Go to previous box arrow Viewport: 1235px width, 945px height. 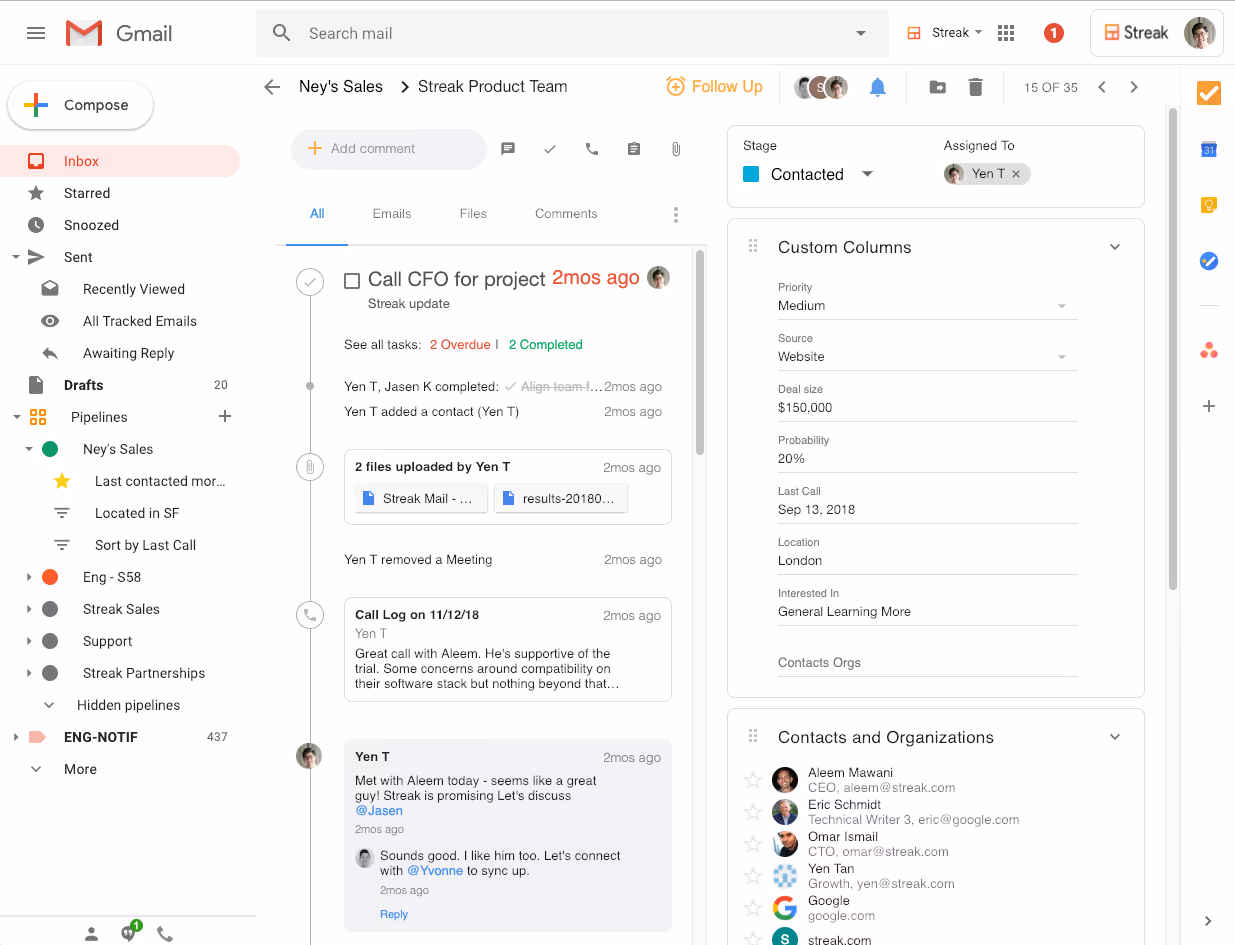[x=1102, y=87]
